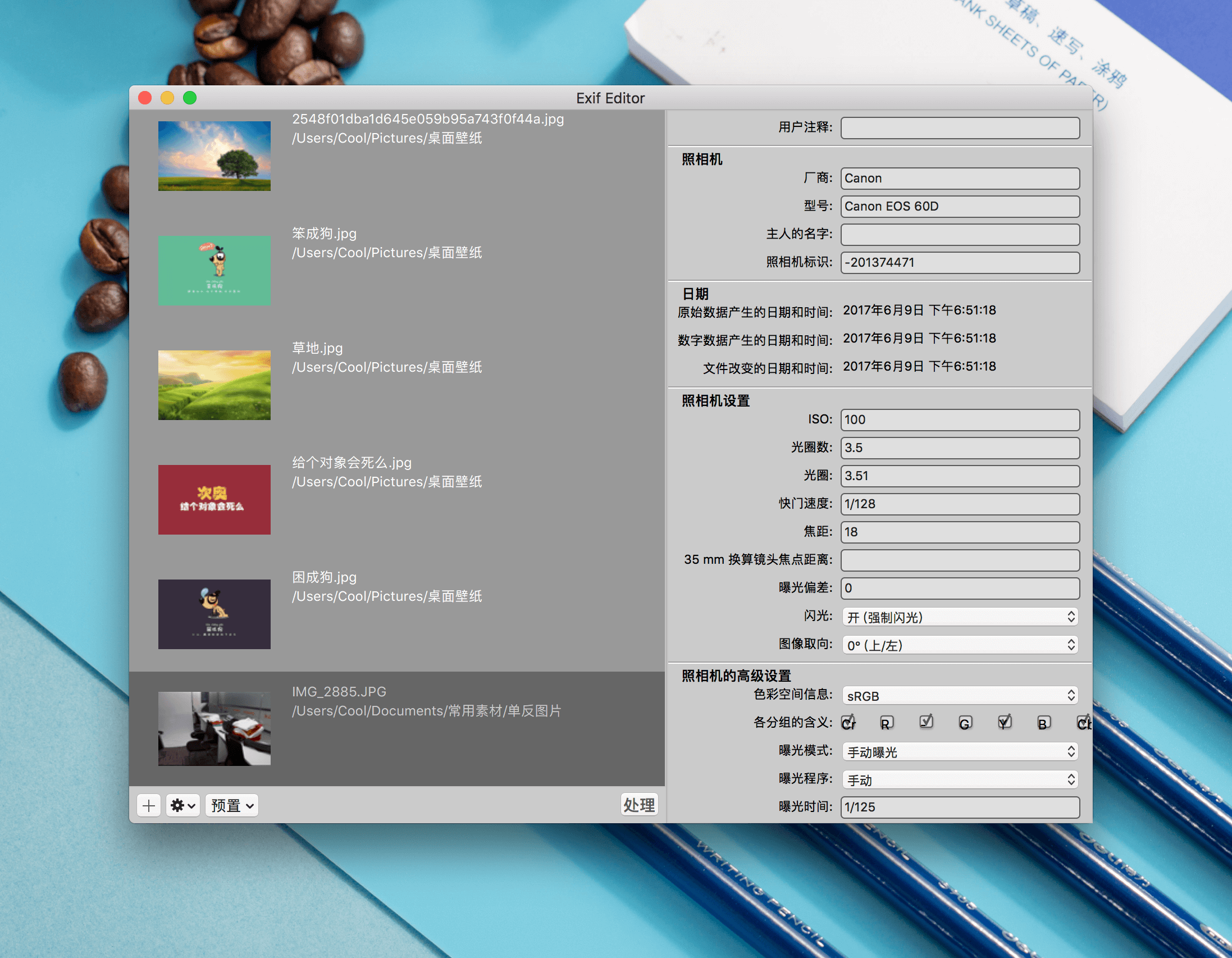Select thumbnail of 2548f01dba1d645e059b95a743f0f44a.jpg
Image resolution: width=1232 pixels, height=958 pixels.
(215, 156)
